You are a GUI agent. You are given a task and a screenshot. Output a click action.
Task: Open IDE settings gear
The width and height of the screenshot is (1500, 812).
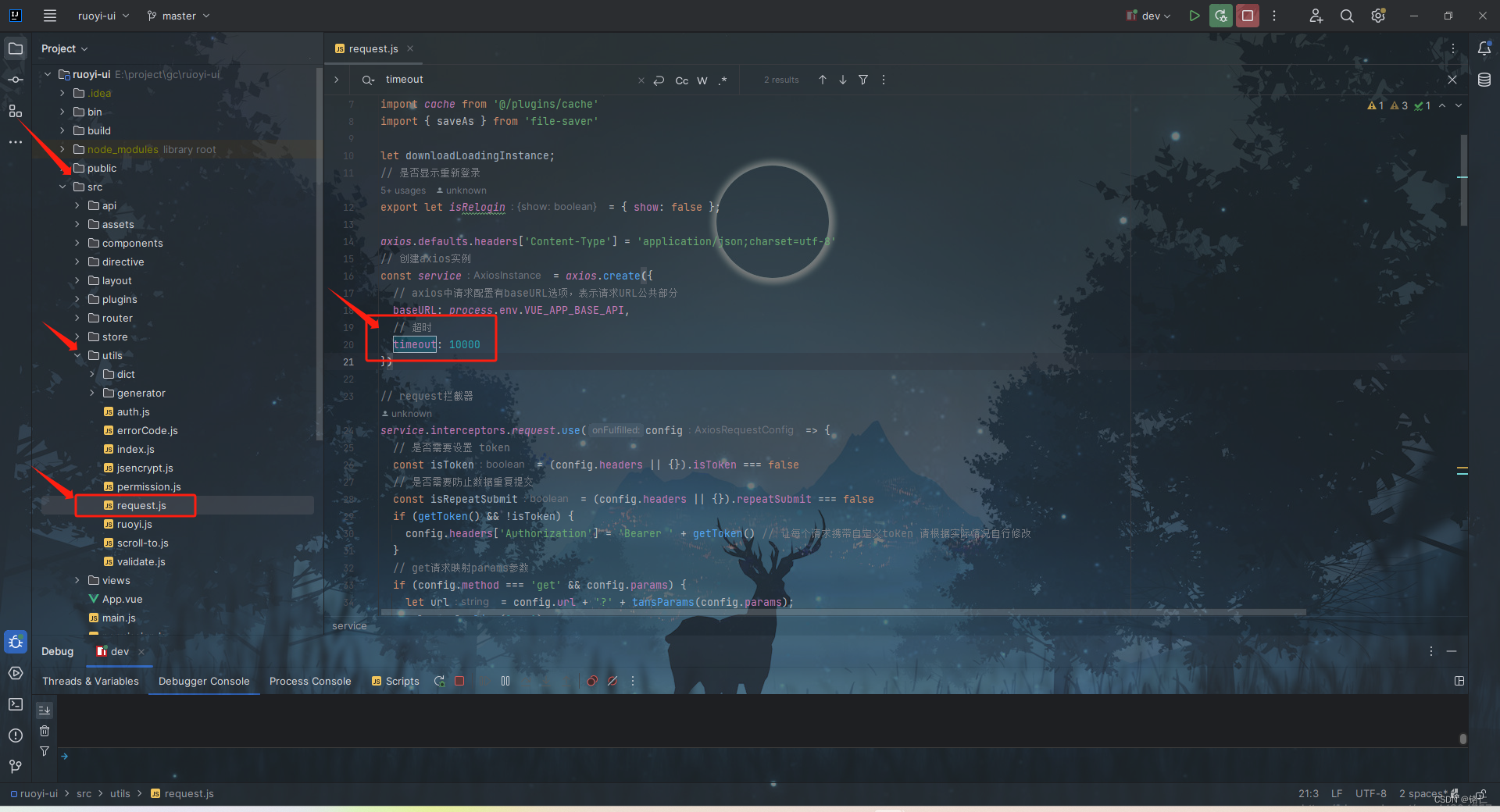[x=1378, y=16]
